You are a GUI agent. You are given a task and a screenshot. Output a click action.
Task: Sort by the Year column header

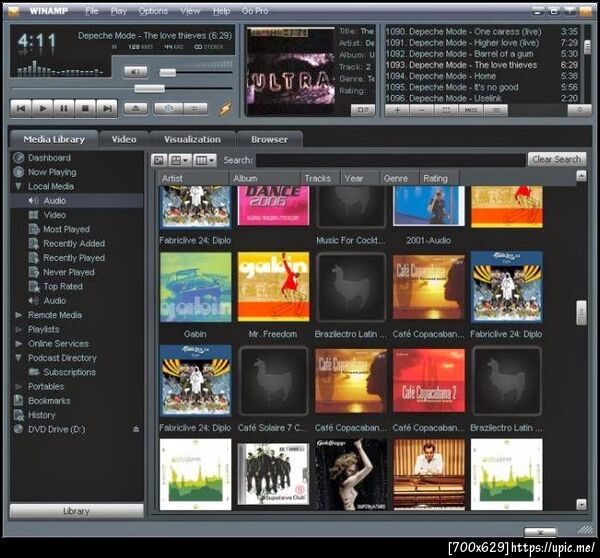pyautogui.click(x=360, y=178)
